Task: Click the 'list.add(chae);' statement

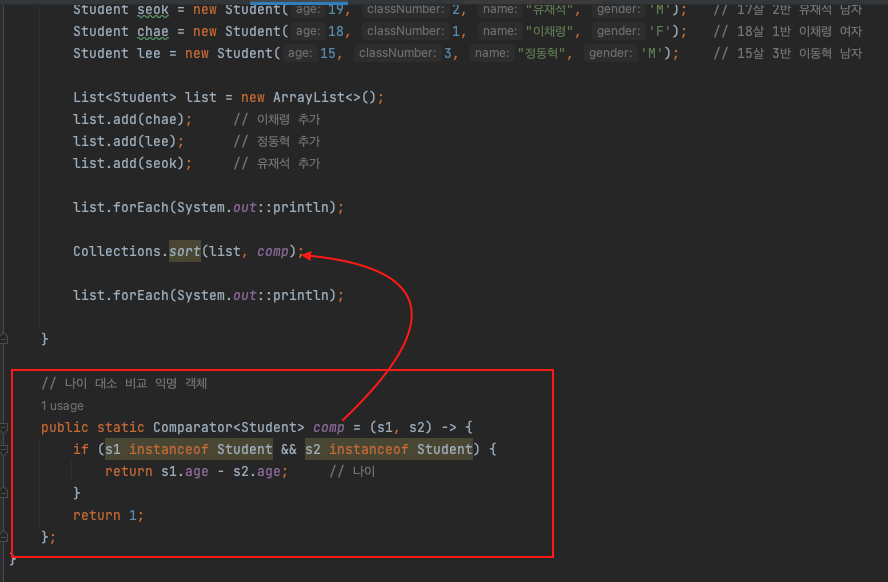Action: click(x=133, y=119)
